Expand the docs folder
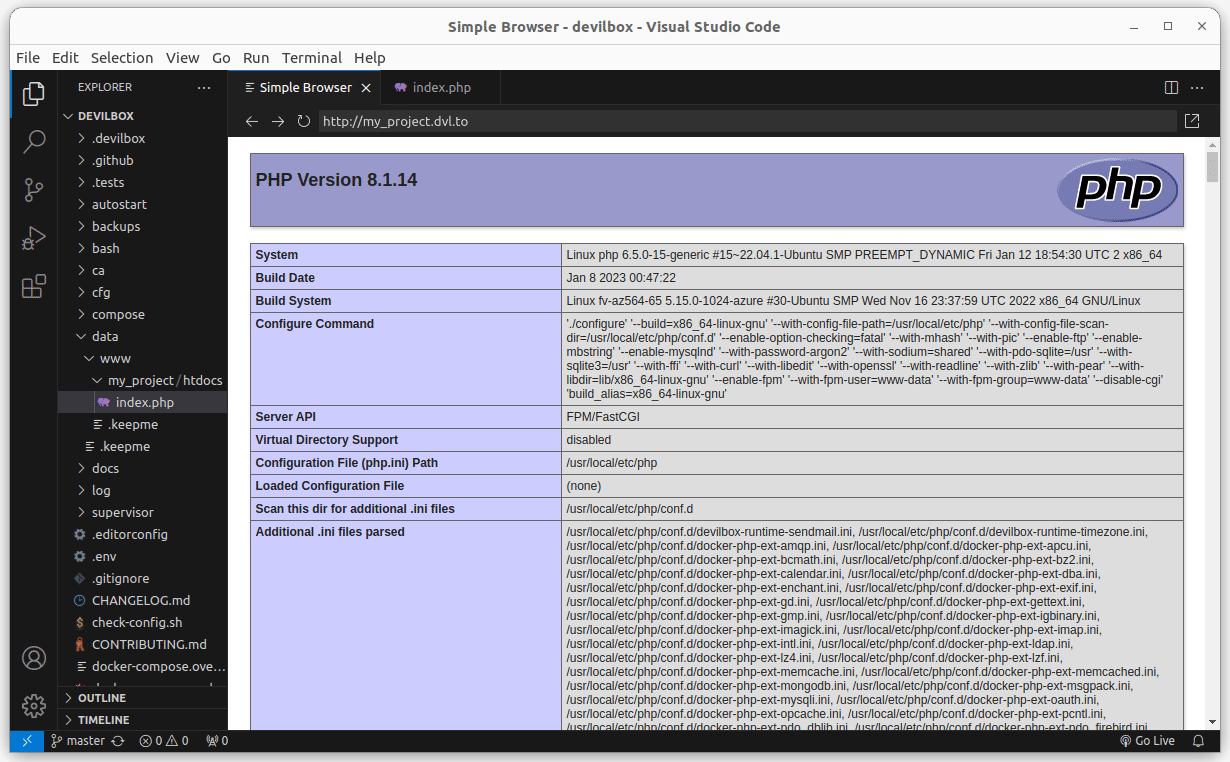Image resolution: width=1230 pixels, height=762 pixels. coord(105,468)
